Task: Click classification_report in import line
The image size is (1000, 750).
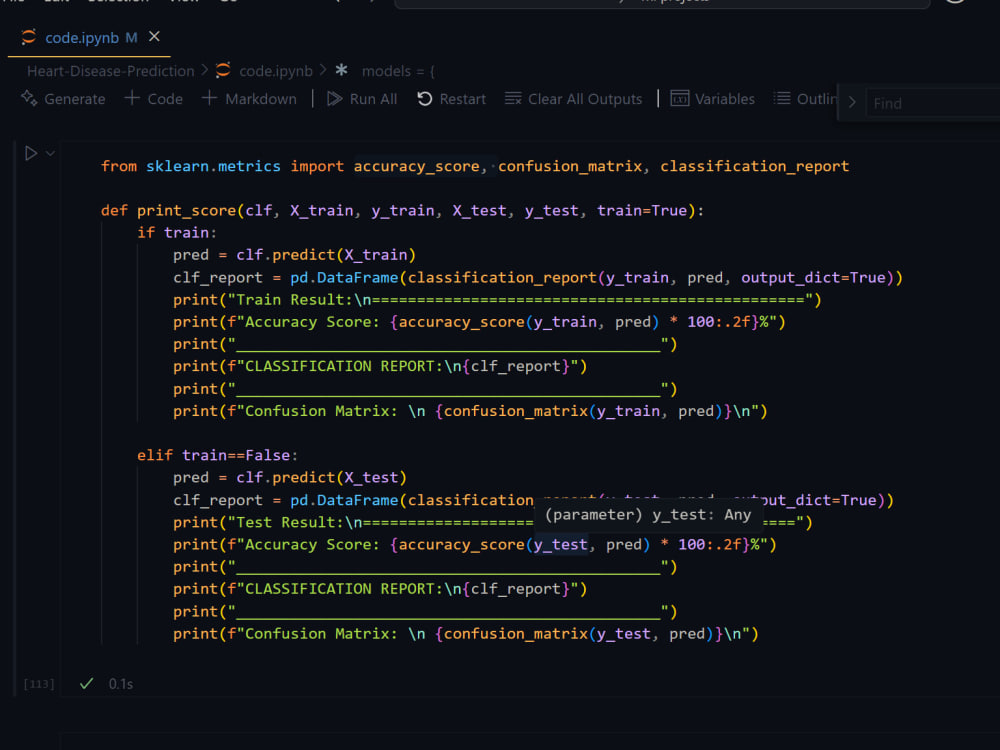Action: pos(754,166)
